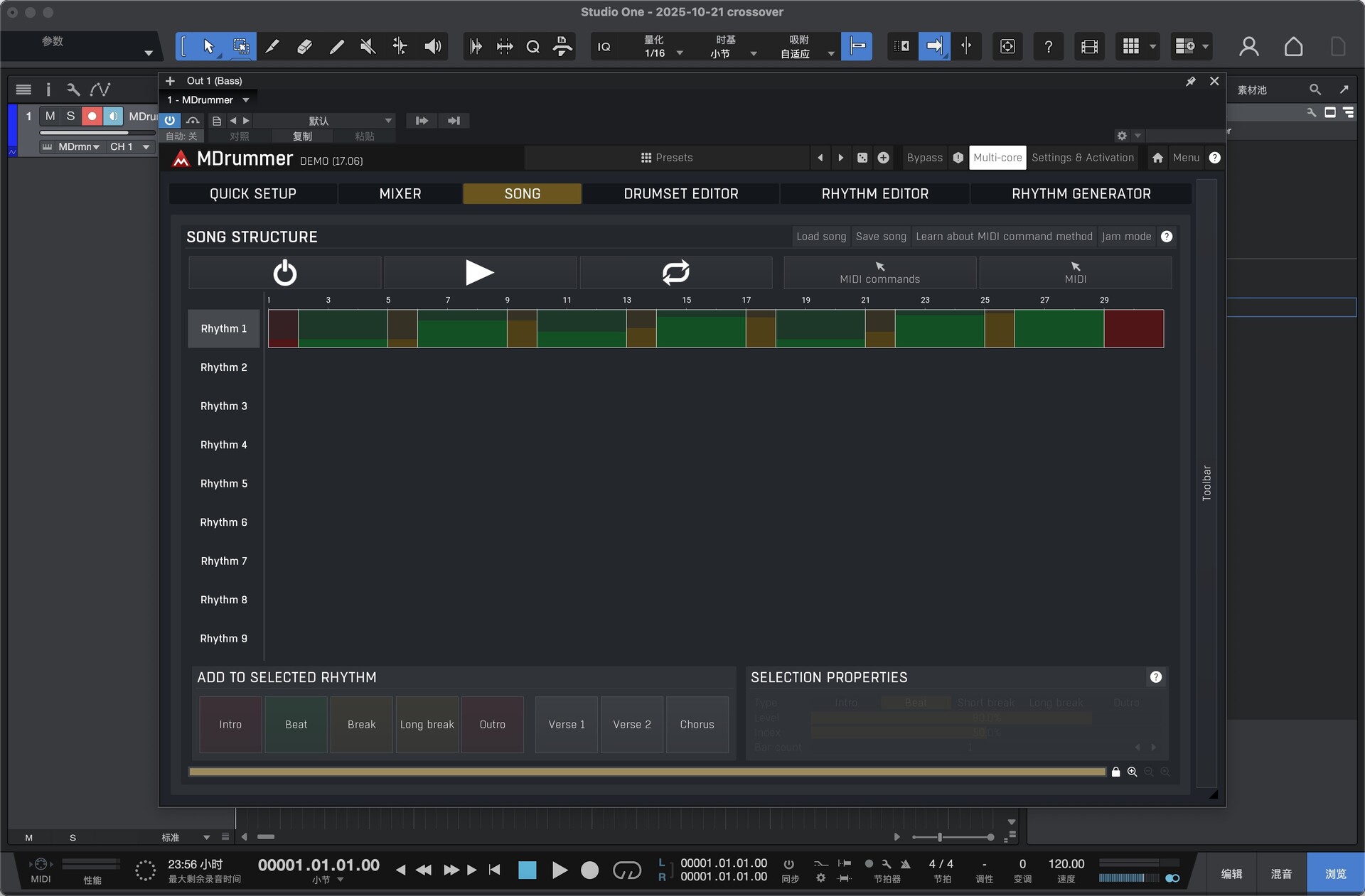Image resolution: width=1365 pixels, height=896 pixels.
Task: Click the song loop icon
Action: (x=675, y=273)
